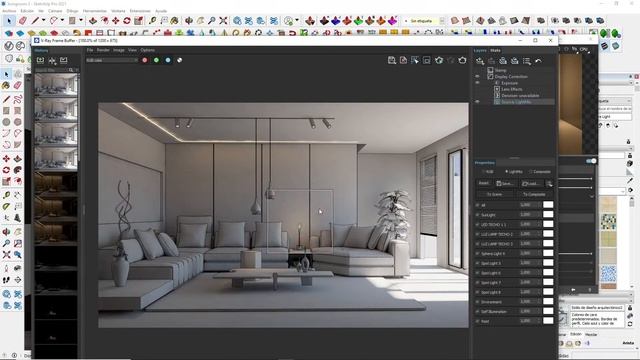Select the Tape Measure tool in left toolbar
This screenshot has width=640, height=360.
pyautogui.click(x=6, y=195)
